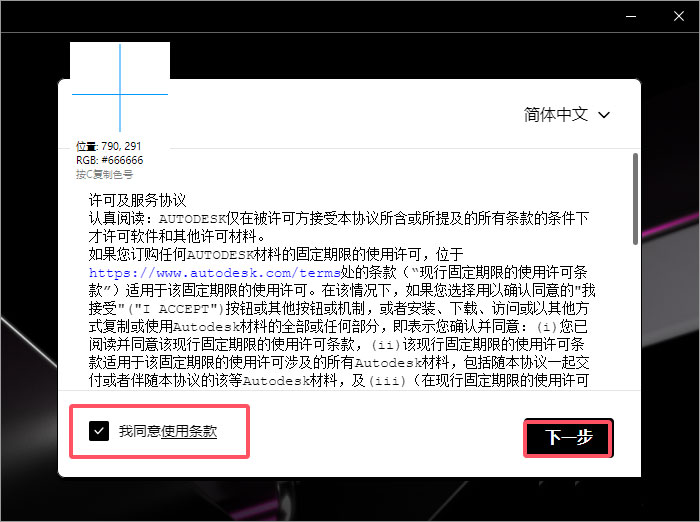Click the ("I ACCEPT") text in agreement
The width and height of the screenshot is (700, 522).
[176, 309]
